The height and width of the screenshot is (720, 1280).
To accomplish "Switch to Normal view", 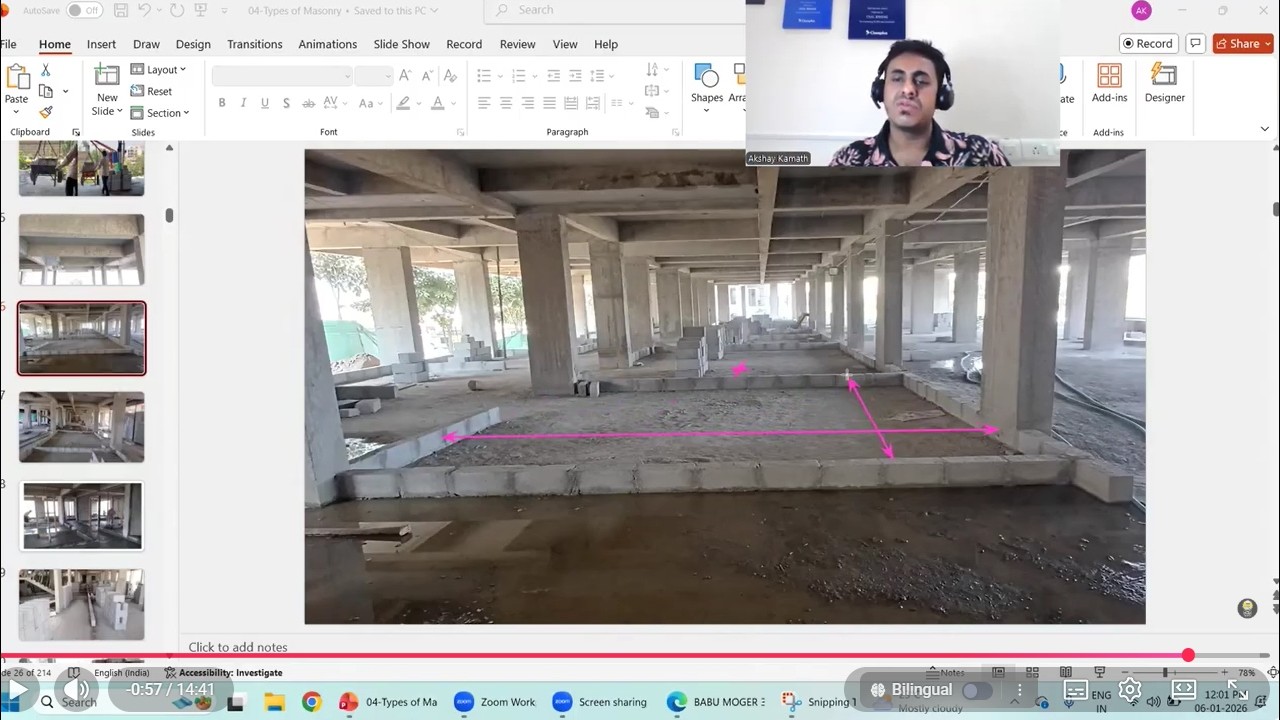I will (999, 673).
